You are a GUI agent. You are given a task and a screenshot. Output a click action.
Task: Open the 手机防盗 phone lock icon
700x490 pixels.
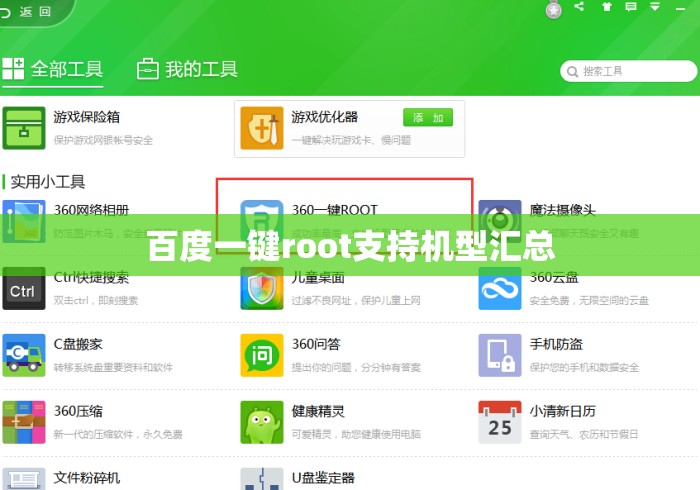click(x=500, y=355)
